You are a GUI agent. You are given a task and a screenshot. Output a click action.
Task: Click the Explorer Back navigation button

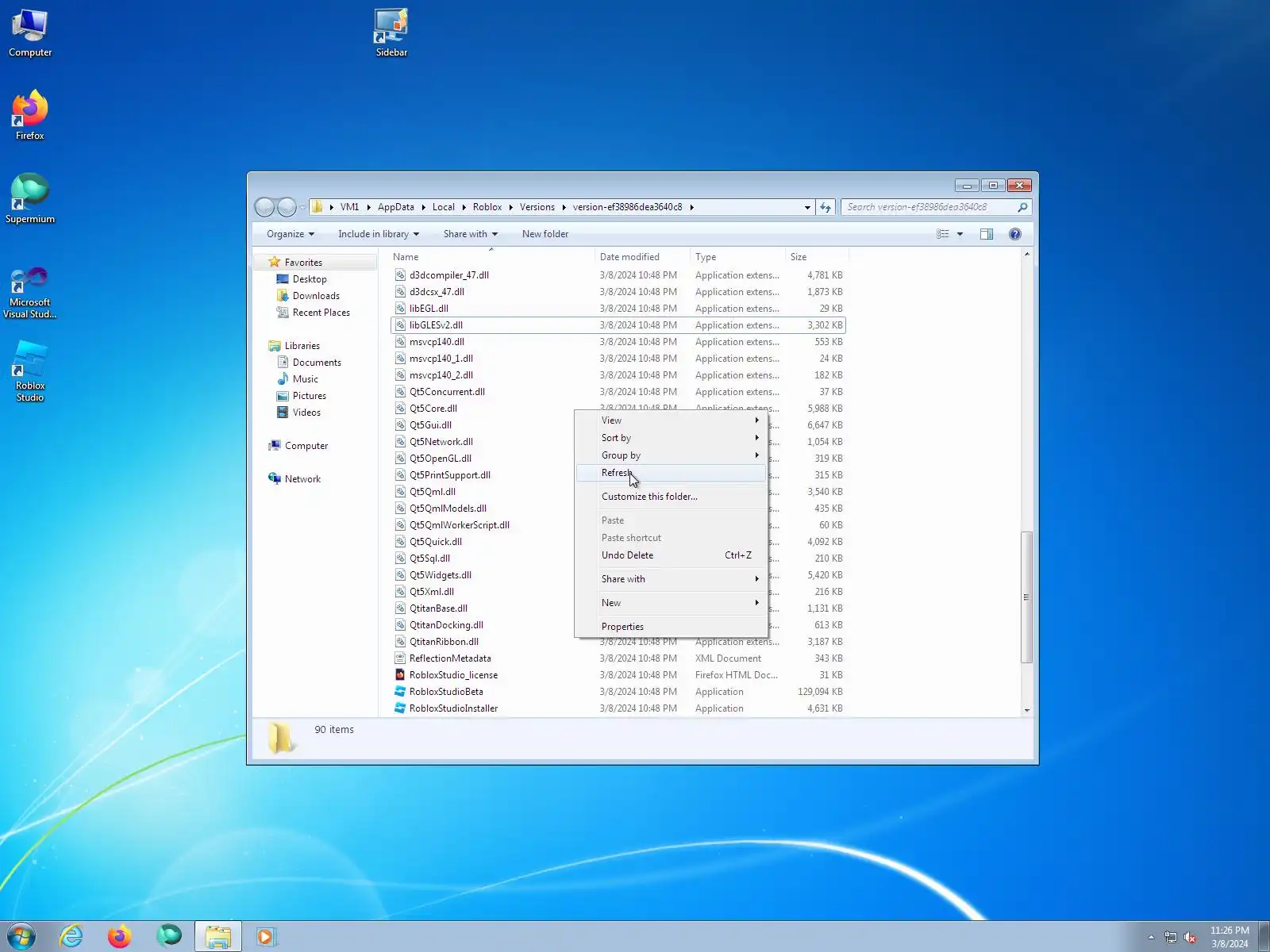pos(265,207)
